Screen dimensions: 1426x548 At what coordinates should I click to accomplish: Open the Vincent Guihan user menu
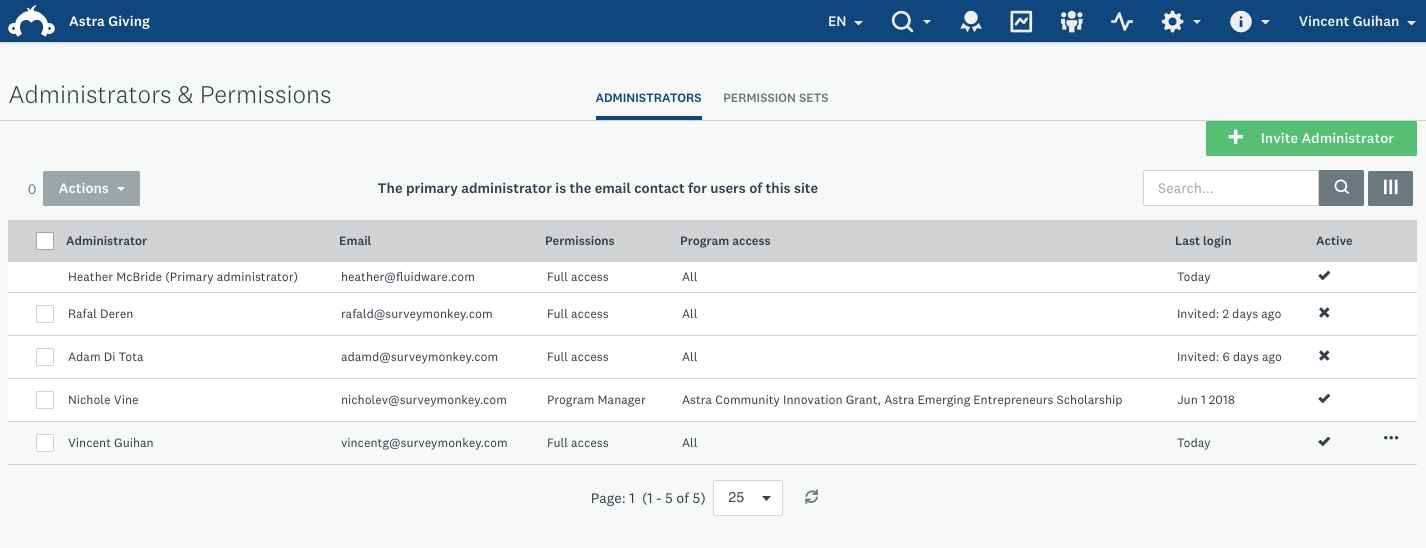1356,22
